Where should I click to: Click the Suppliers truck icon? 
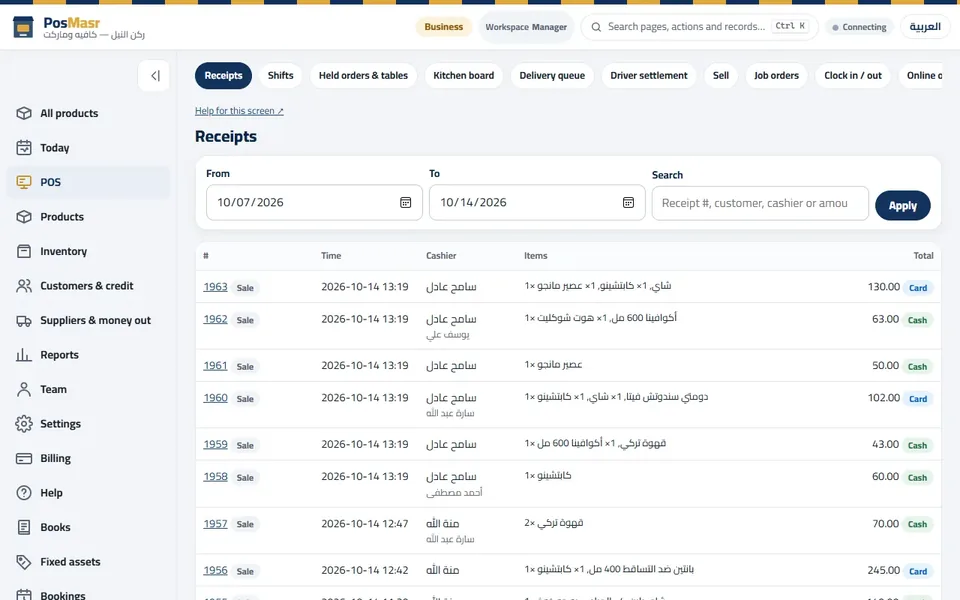pyautogui.click(x=24, y=320)
